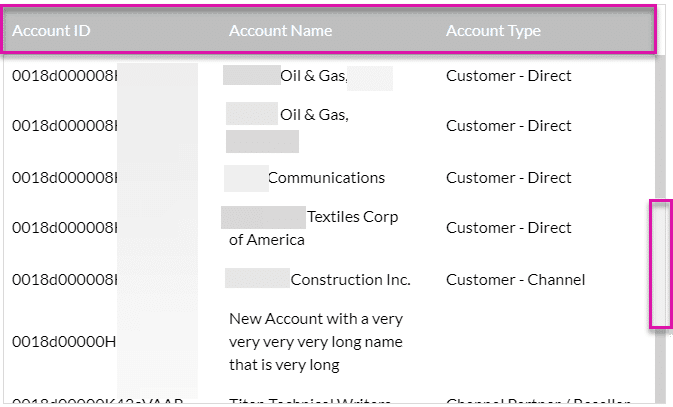Click the Account ID in the Communications row
This screenshot has width=673, height=407.
tap(64, 178)
